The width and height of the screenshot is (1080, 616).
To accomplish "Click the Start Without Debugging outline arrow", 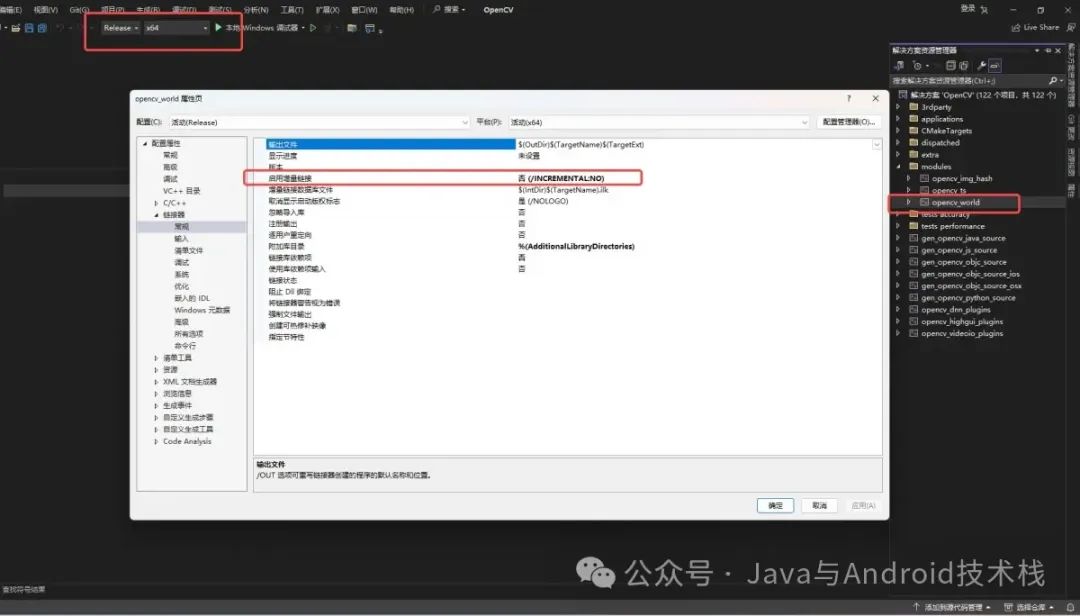I will click(313, 28).
